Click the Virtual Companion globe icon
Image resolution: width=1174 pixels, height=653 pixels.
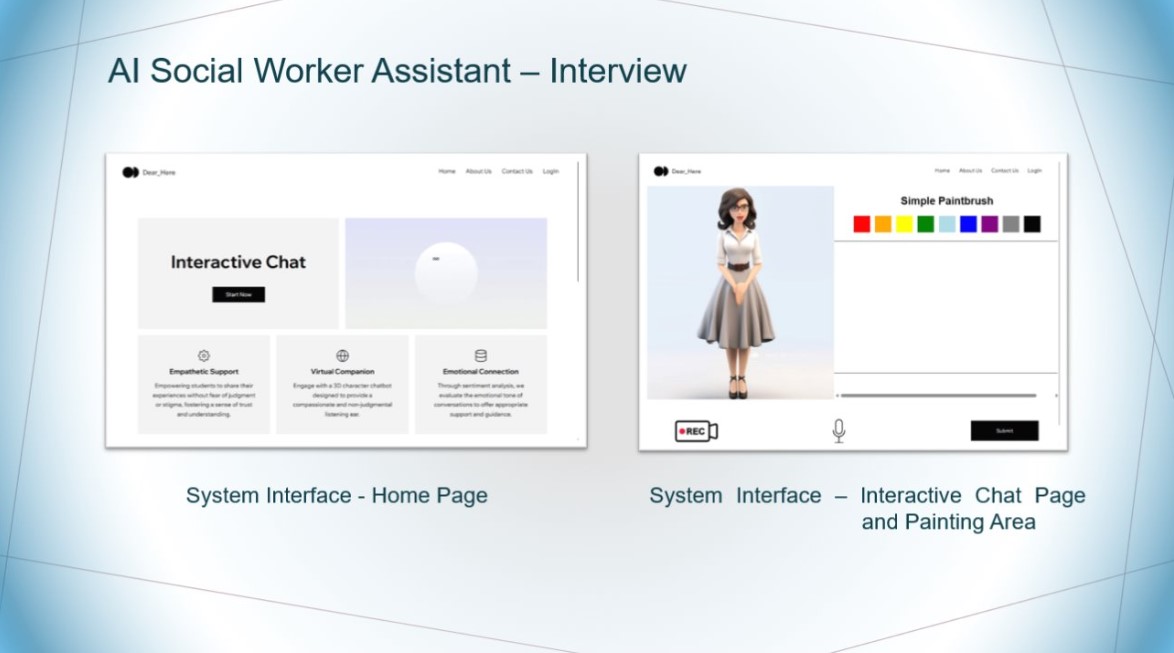click(x=342, y=355)
